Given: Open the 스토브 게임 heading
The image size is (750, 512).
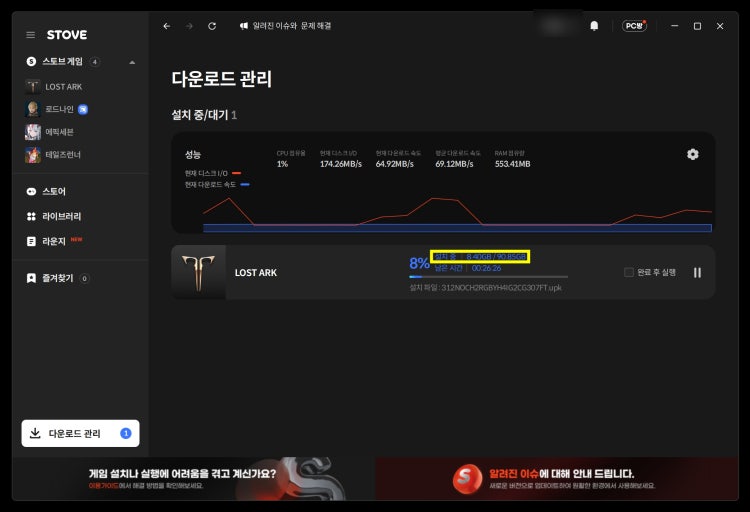Looking at the screenshot, I should click(x=62, y=61).
